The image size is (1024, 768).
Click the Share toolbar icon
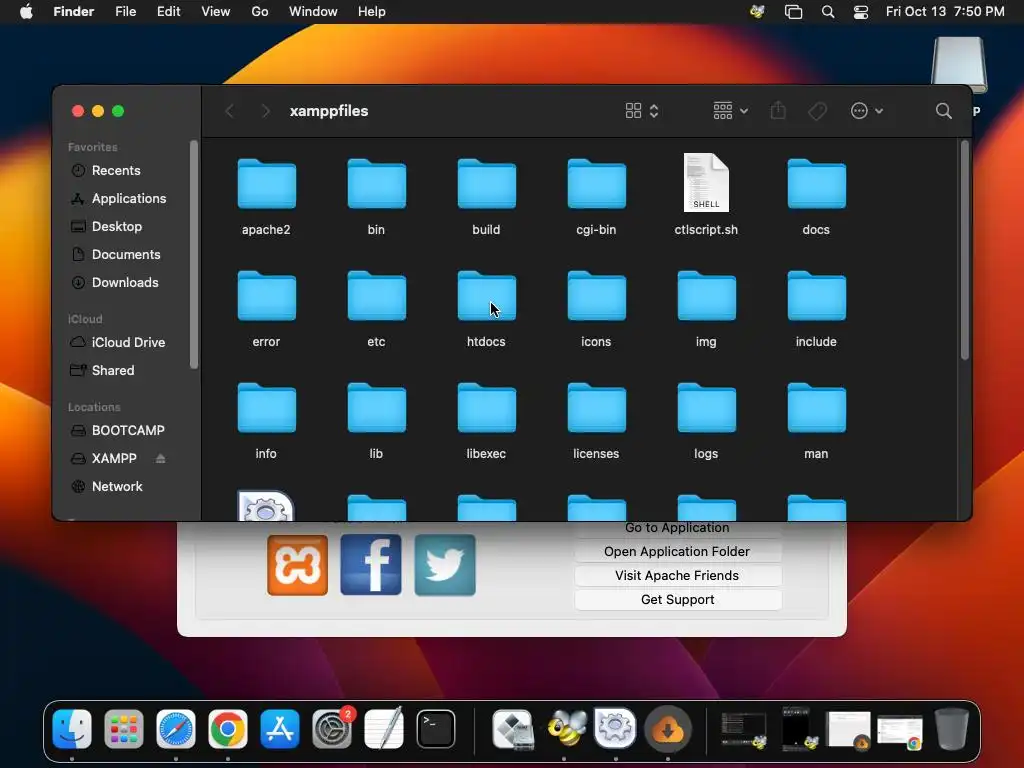[x=778, y=110]
